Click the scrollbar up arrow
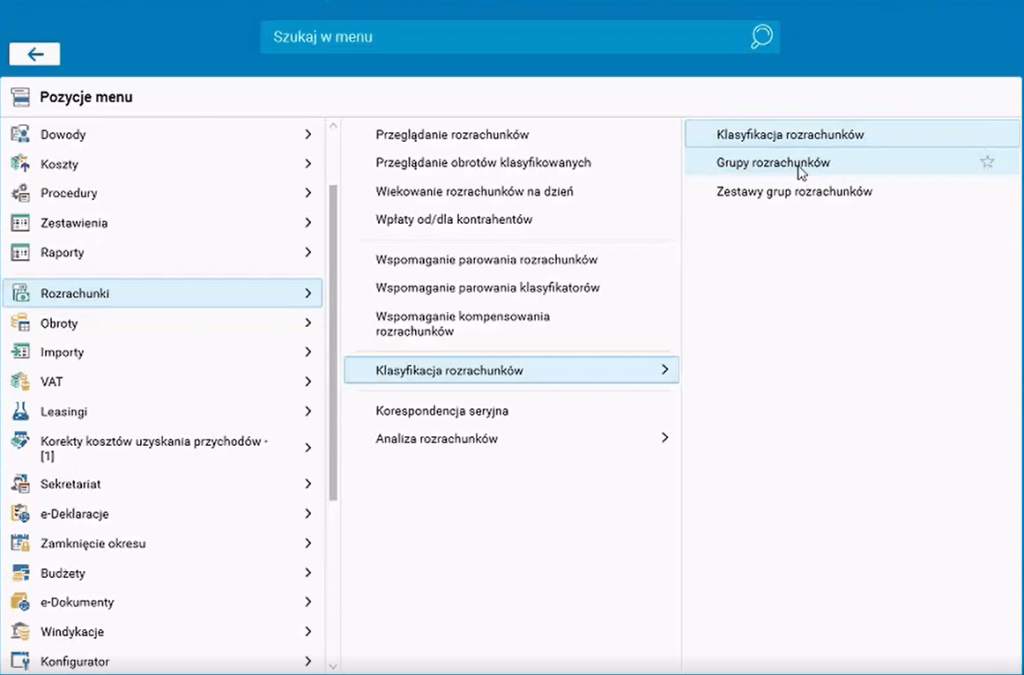Viewport: 1024px width, 675px height. coord(333,125)
